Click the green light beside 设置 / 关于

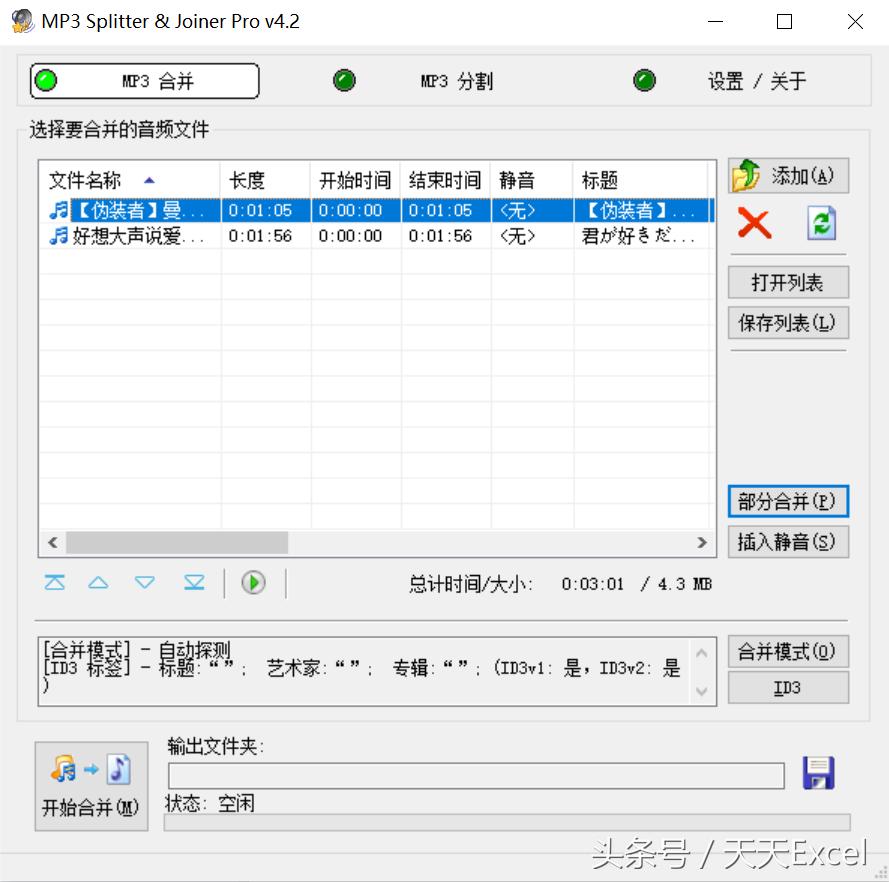point(644,81)
